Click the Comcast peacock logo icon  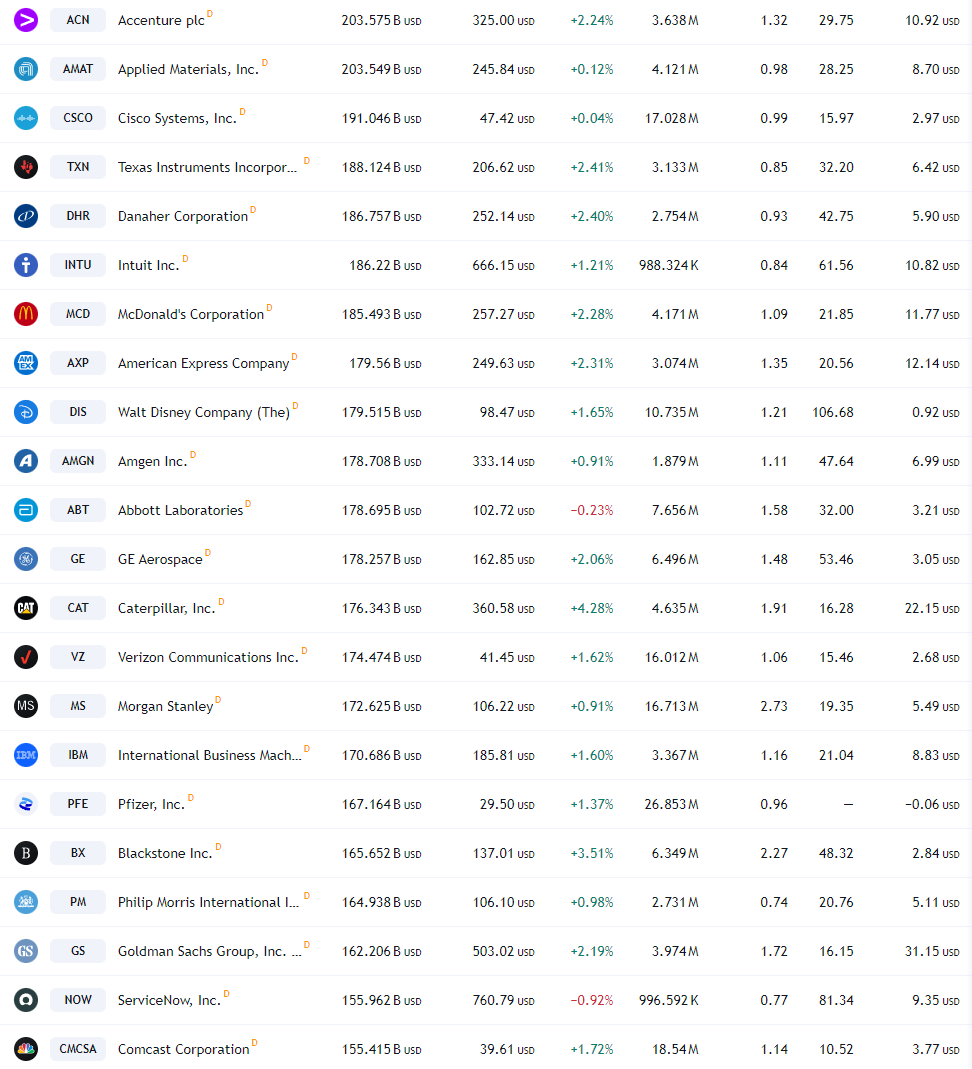tap(26, 1049)
